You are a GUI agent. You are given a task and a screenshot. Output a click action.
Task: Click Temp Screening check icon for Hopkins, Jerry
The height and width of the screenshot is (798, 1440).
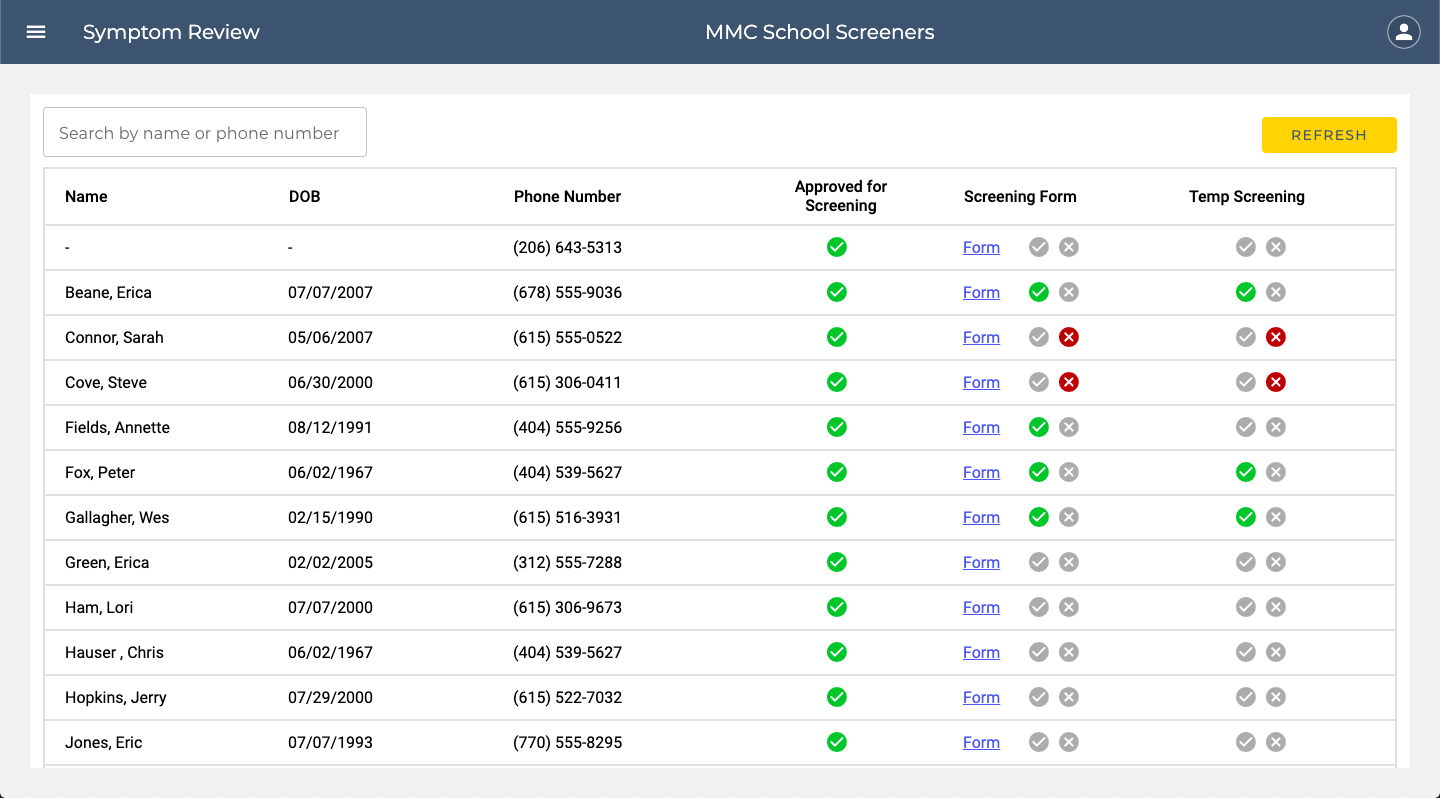click(x=1246, y=697)
